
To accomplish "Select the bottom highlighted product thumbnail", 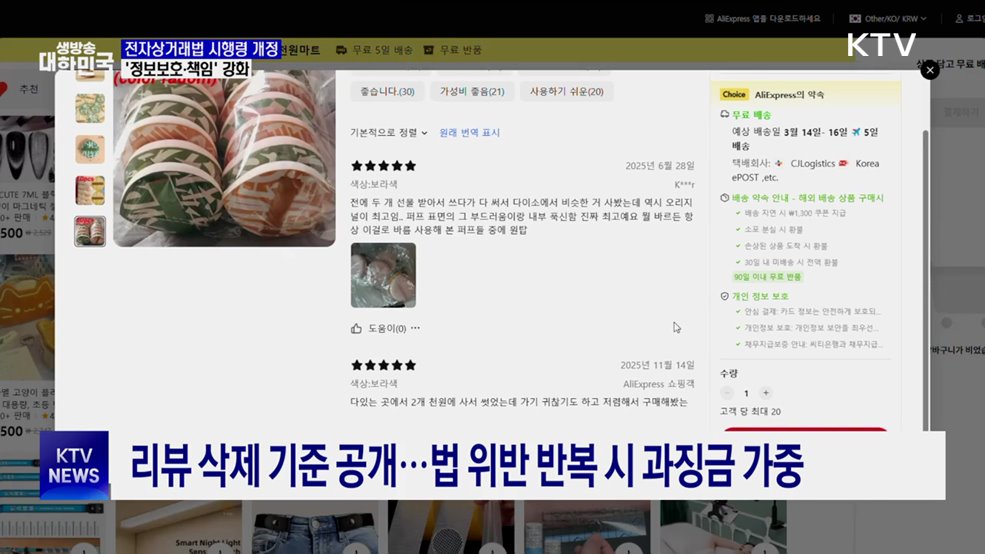I will tap(90, 231).
